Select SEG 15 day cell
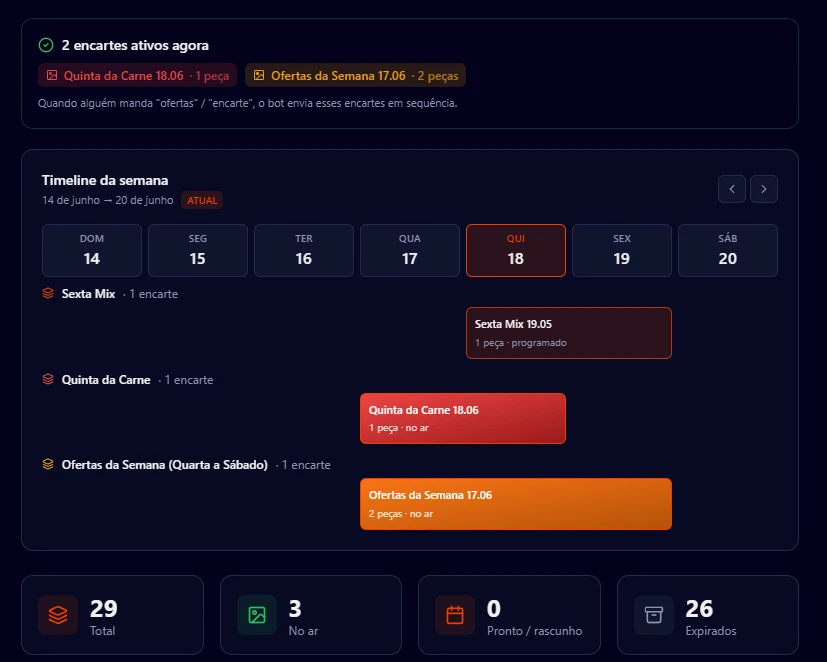The height and width of the screenshot is (662, 827). [x=198, y=251]
